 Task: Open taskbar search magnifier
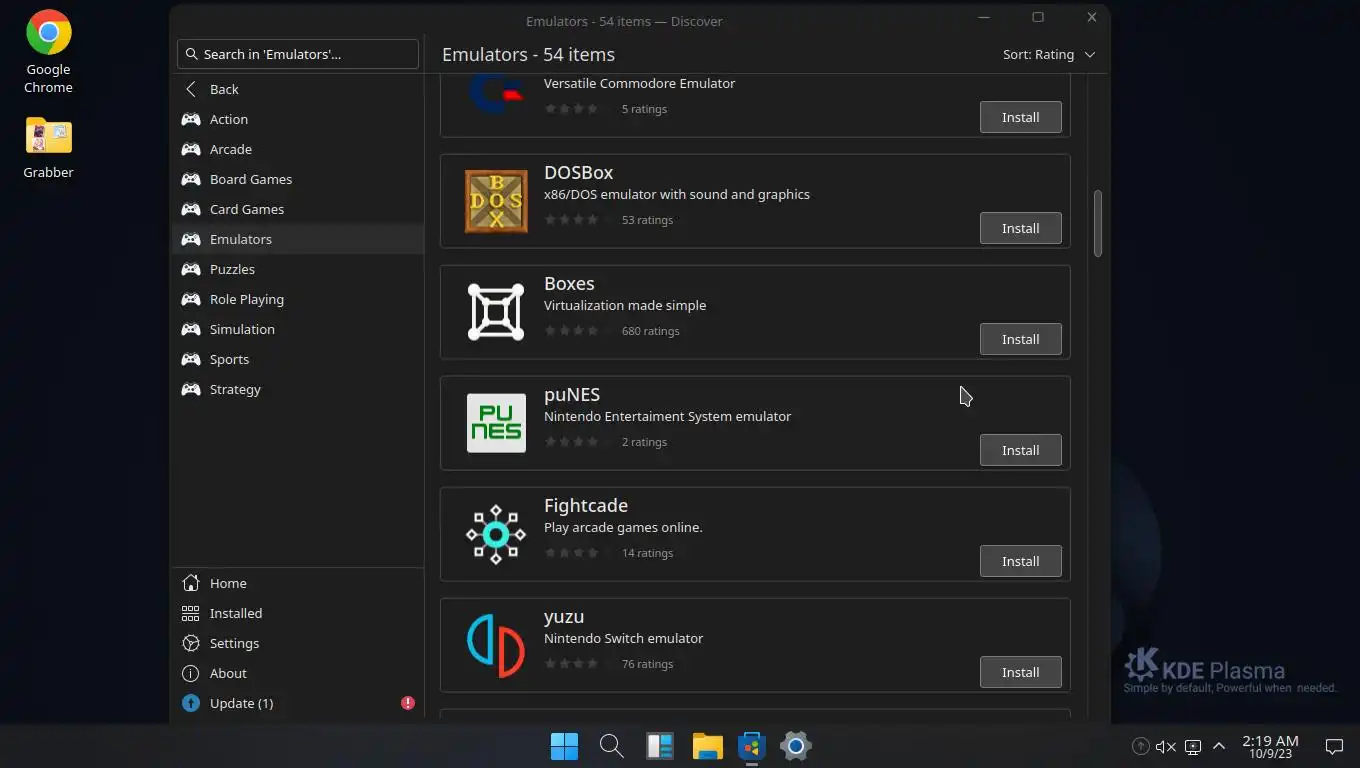(611, 745)
